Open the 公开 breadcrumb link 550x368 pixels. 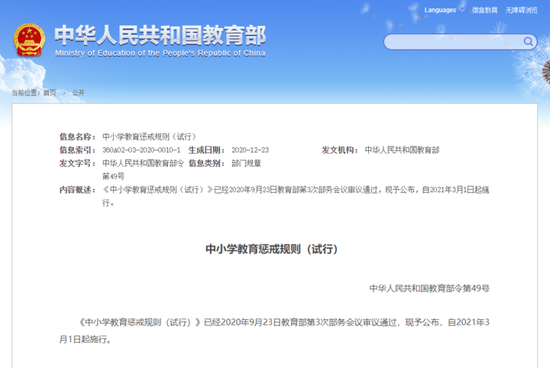78,93
